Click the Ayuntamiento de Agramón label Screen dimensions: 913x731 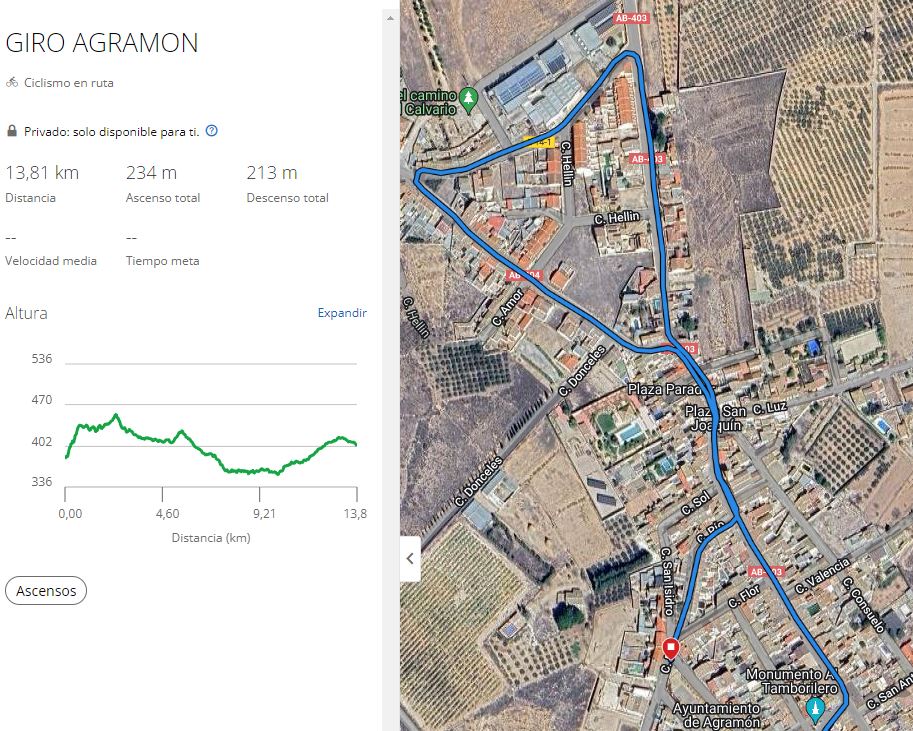(718, 715)
